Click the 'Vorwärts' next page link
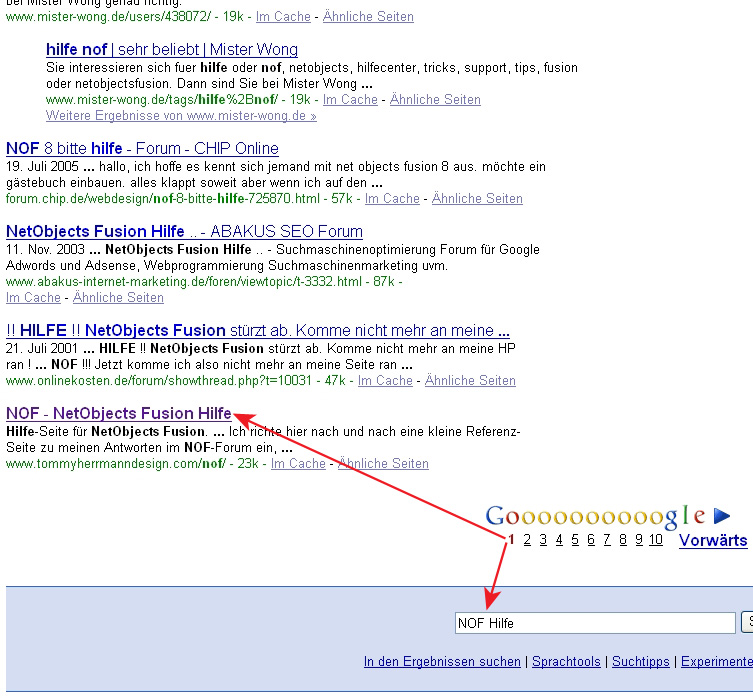This screenshot has width=753, height=698. pyautogui.click(x=712, y=540)
